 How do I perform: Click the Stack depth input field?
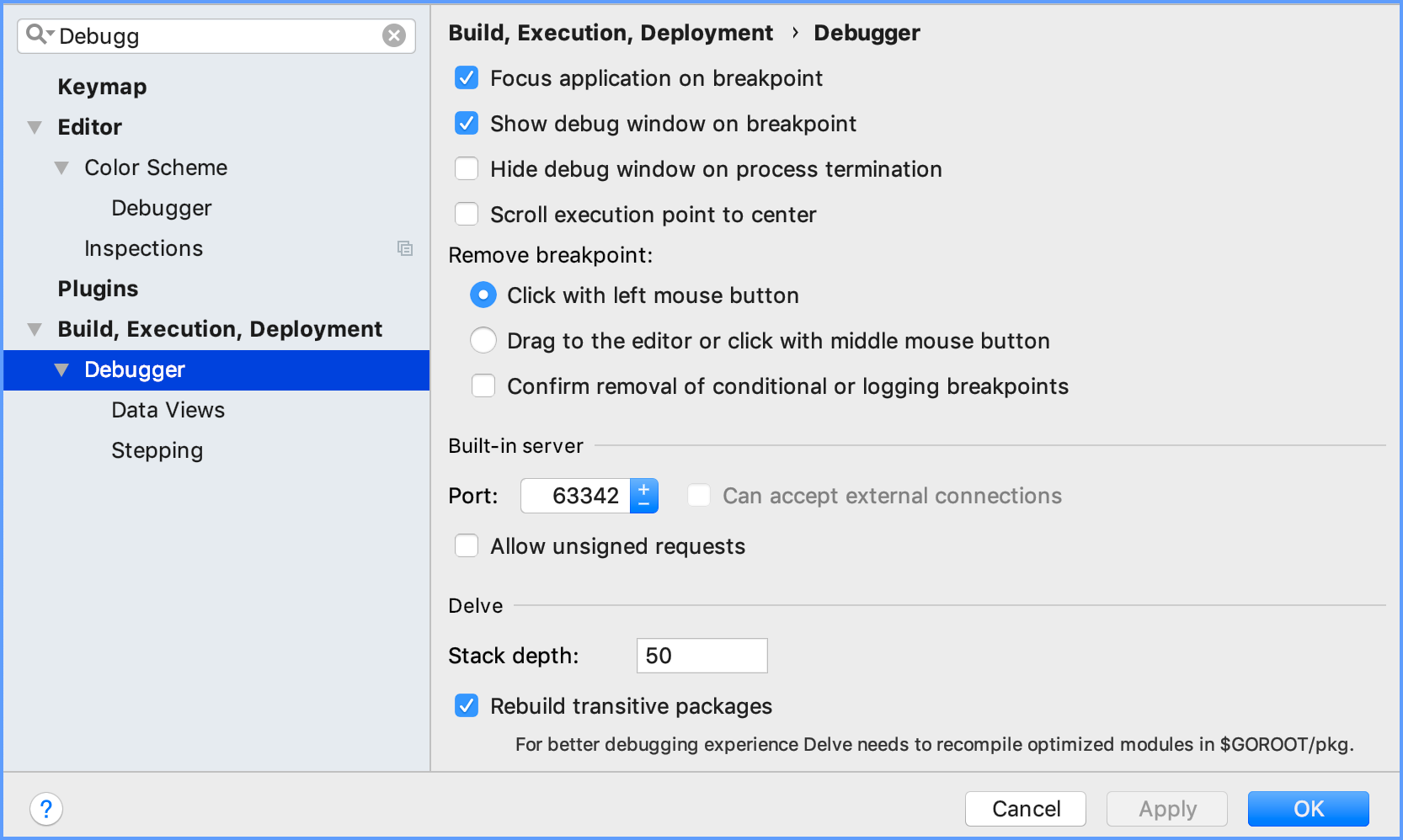(701, 656)
